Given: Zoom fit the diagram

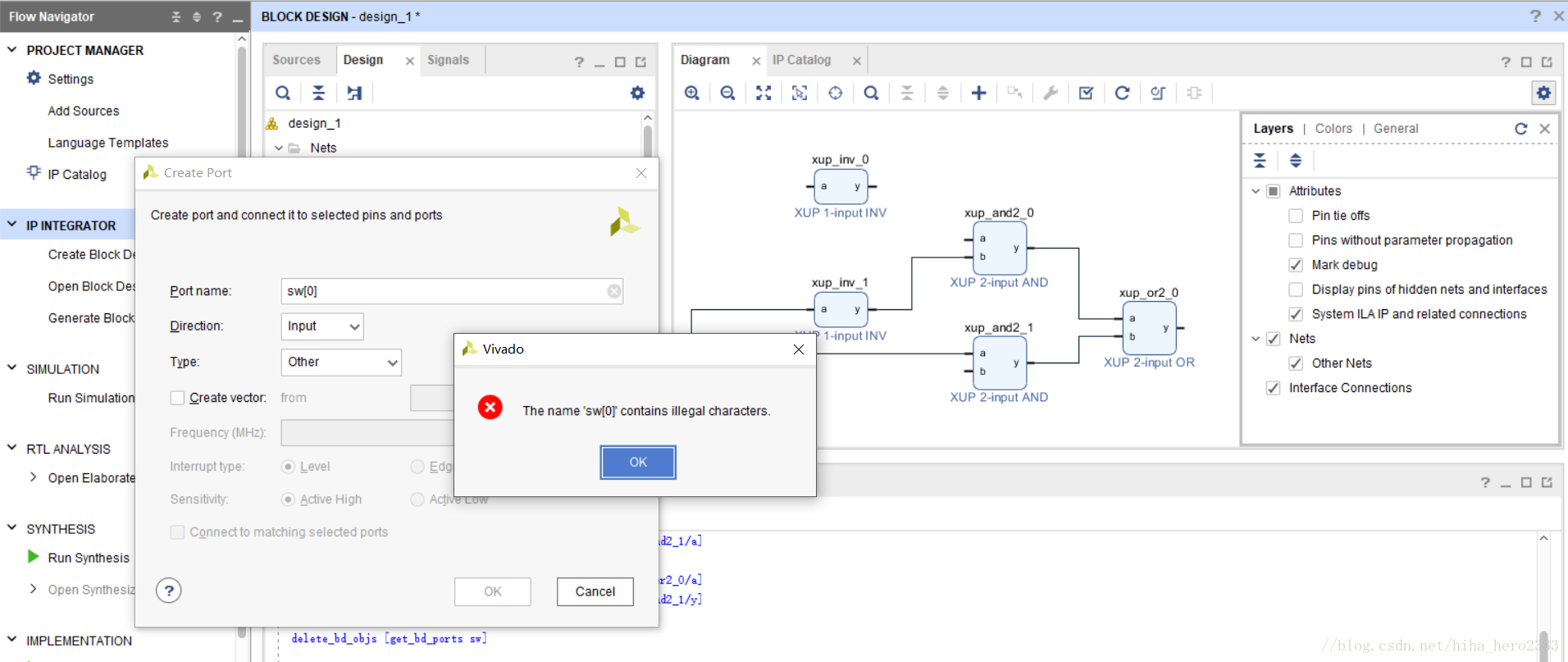Looking at the screenshot, I should point(763,93).
